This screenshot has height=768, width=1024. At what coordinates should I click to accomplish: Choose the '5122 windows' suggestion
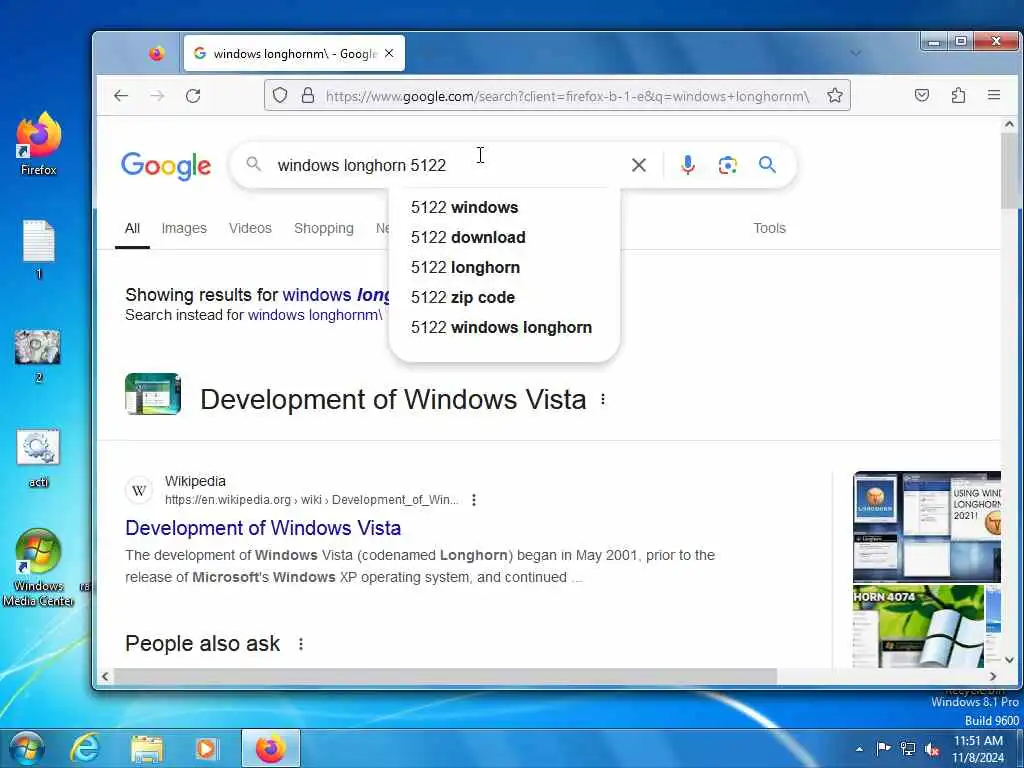click(x=504, y=208)
